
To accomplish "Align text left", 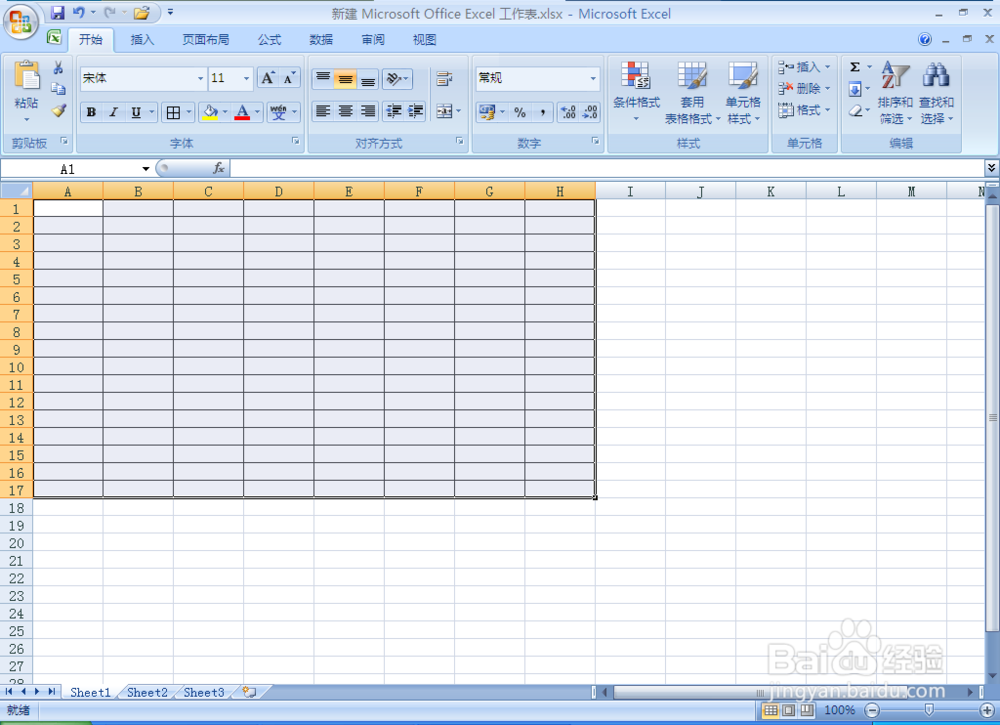I will point(323,111).
